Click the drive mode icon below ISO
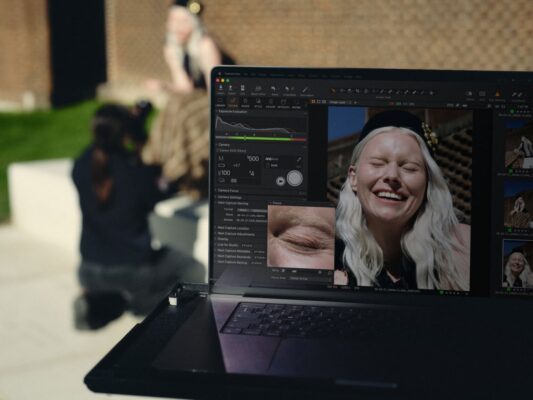 pos(222,181)
